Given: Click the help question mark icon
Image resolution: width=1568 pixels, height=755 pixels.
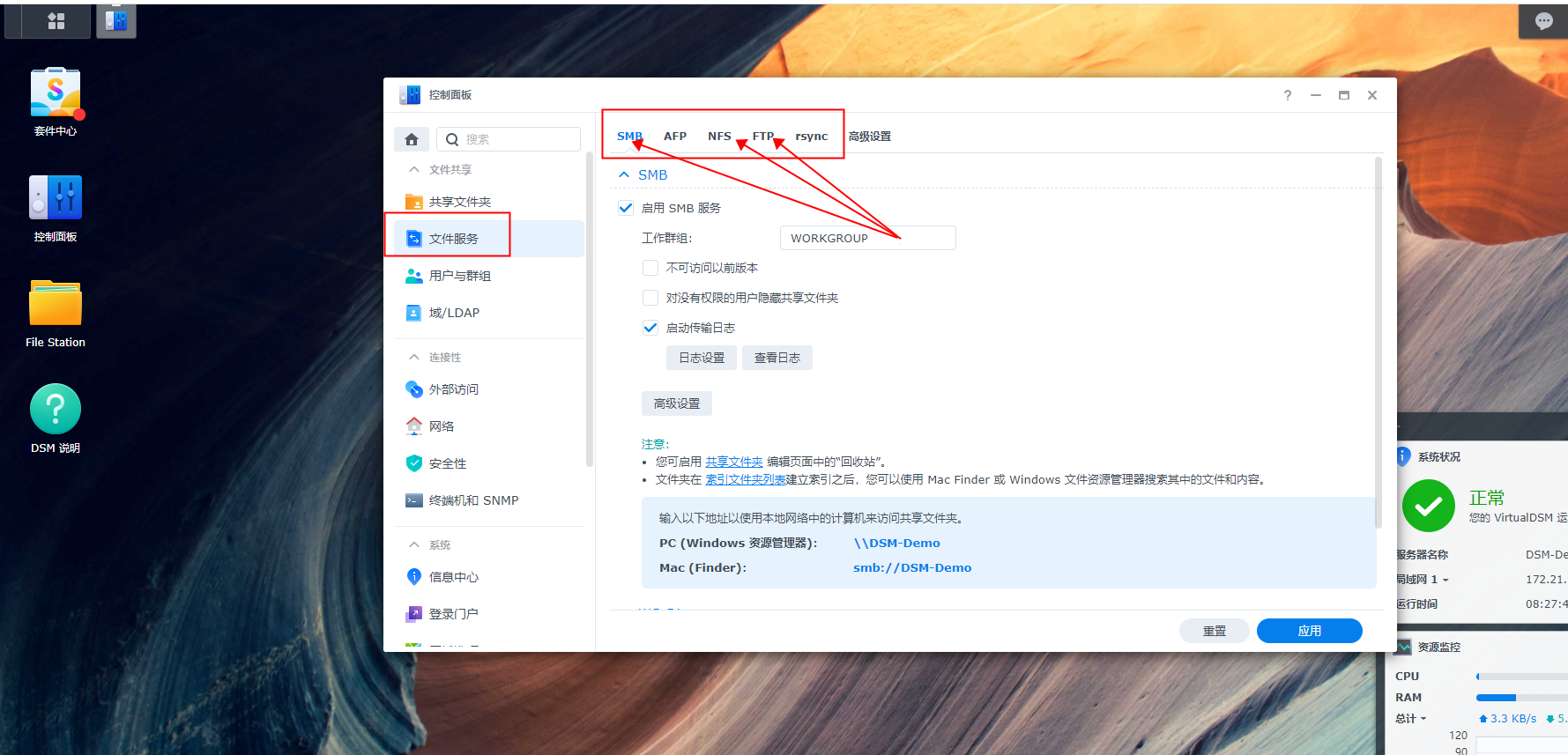Looking at the screenshot, I should tap(1288, 95).
